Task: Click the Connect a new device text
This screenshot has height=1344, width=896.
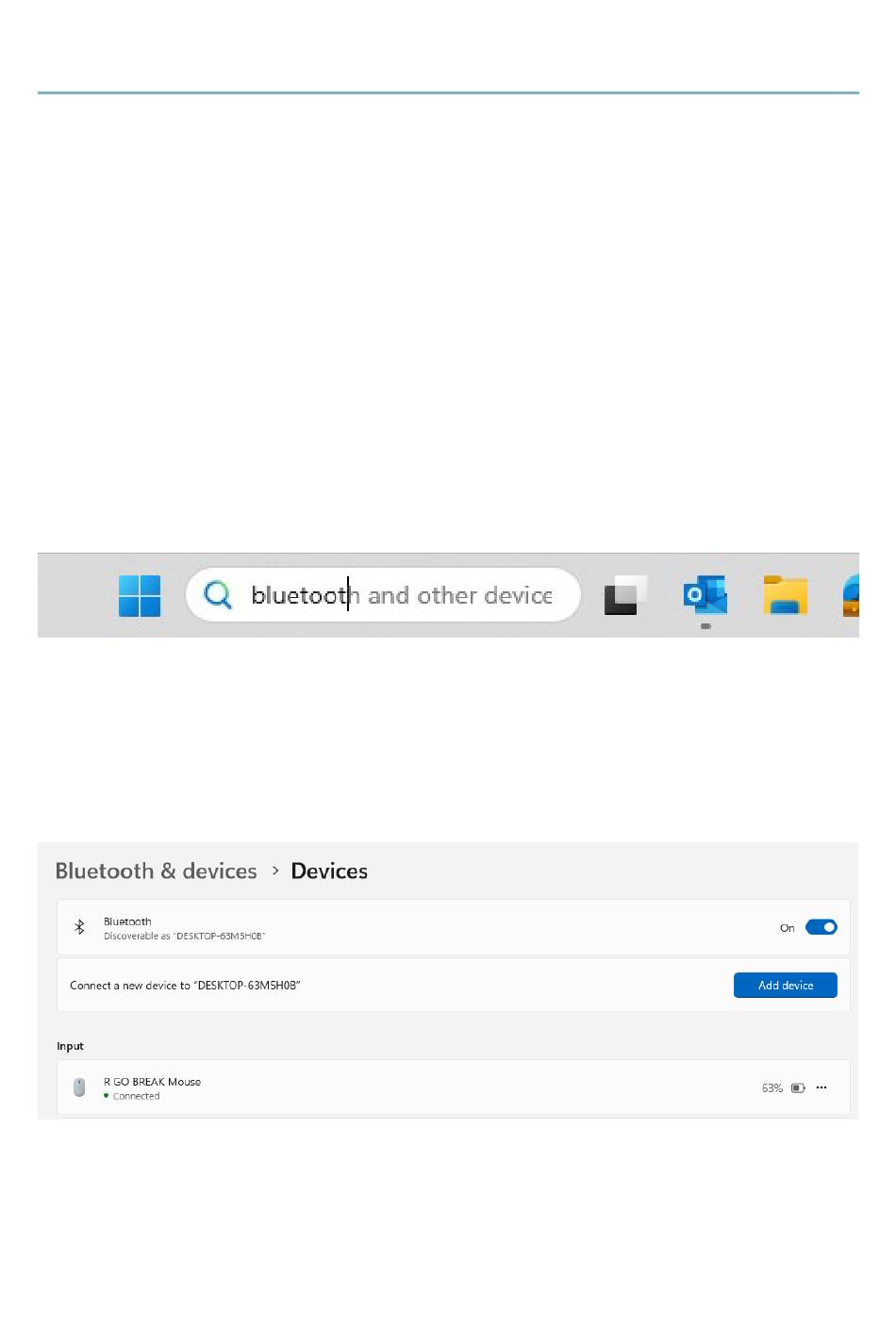Action: point(185,985)
